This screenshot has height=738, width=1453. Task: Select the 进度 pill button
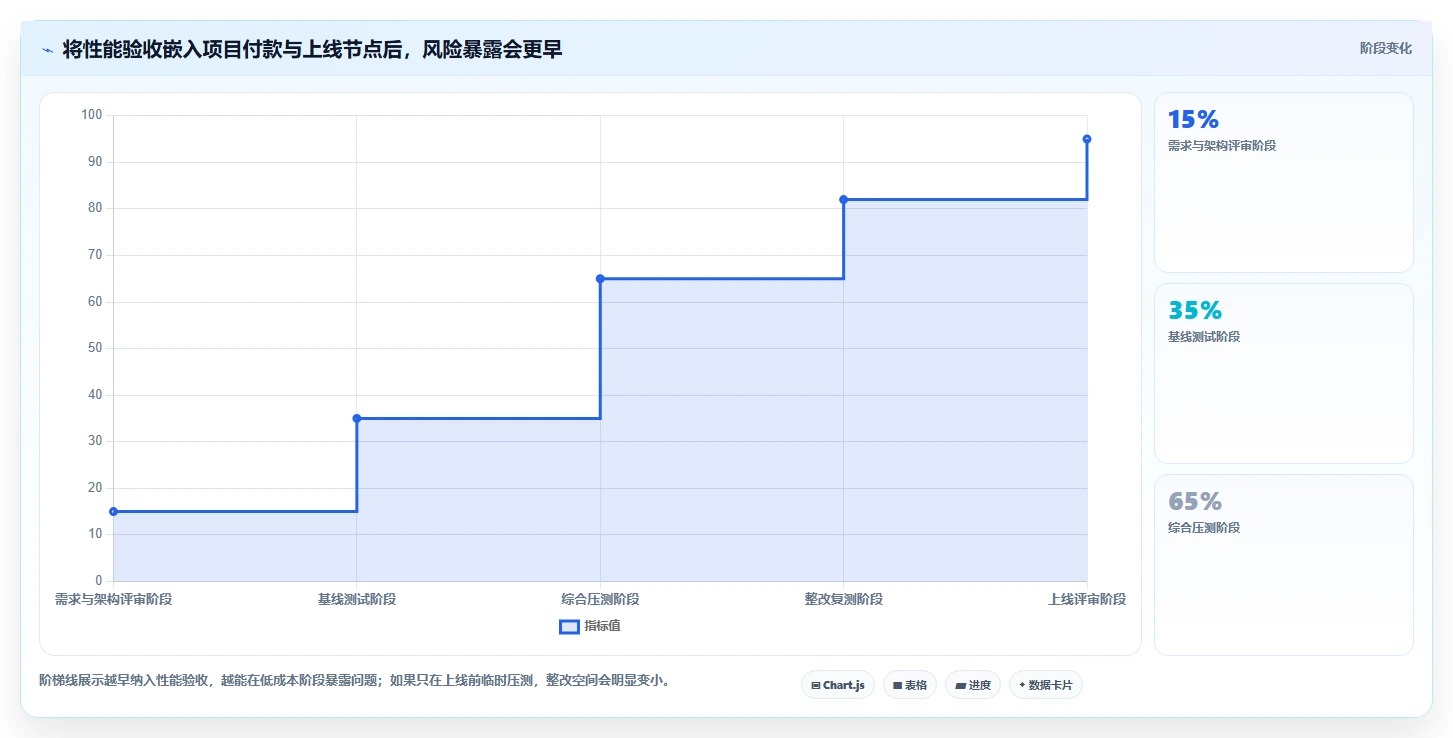point(973,685)
